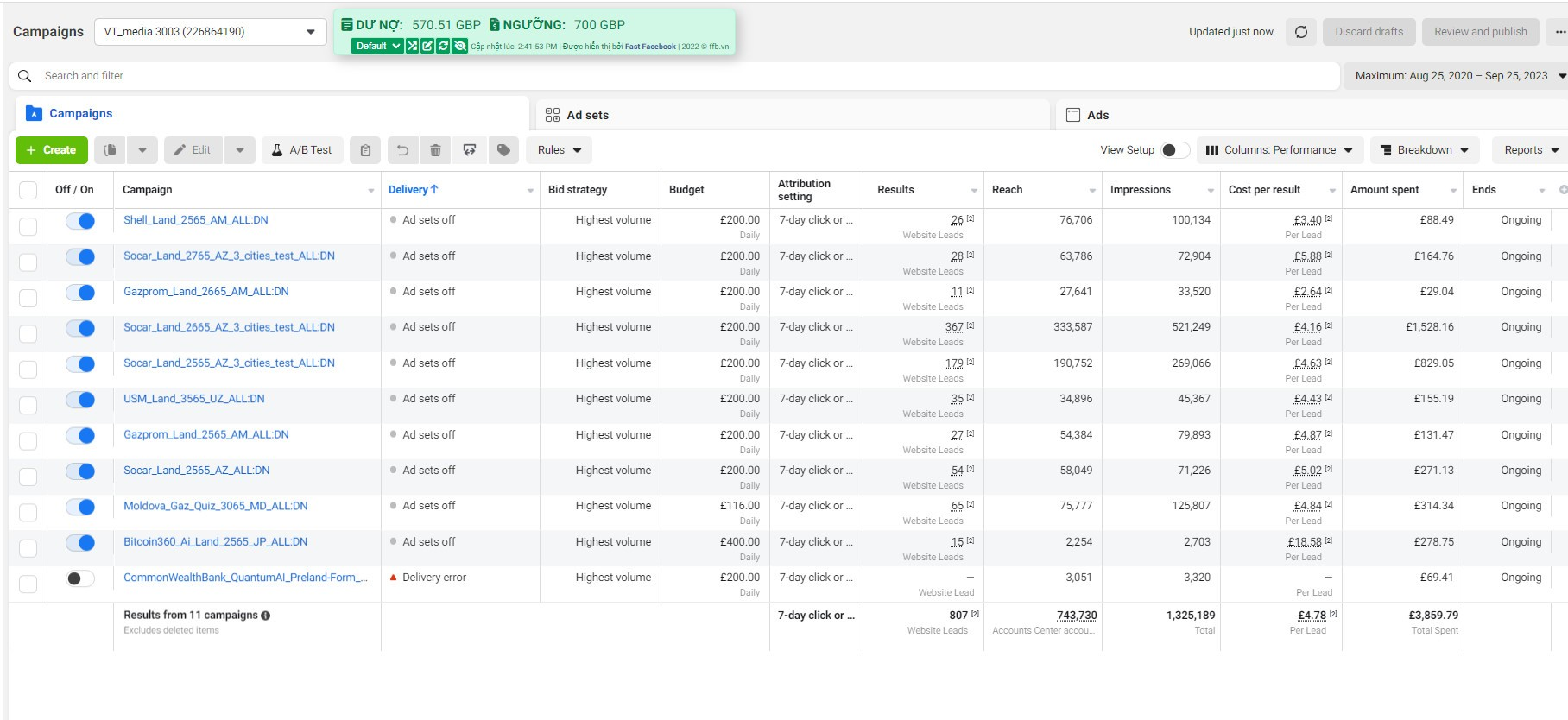Click the magnifier search icon

pyautogui.click(x=25, y=76)
